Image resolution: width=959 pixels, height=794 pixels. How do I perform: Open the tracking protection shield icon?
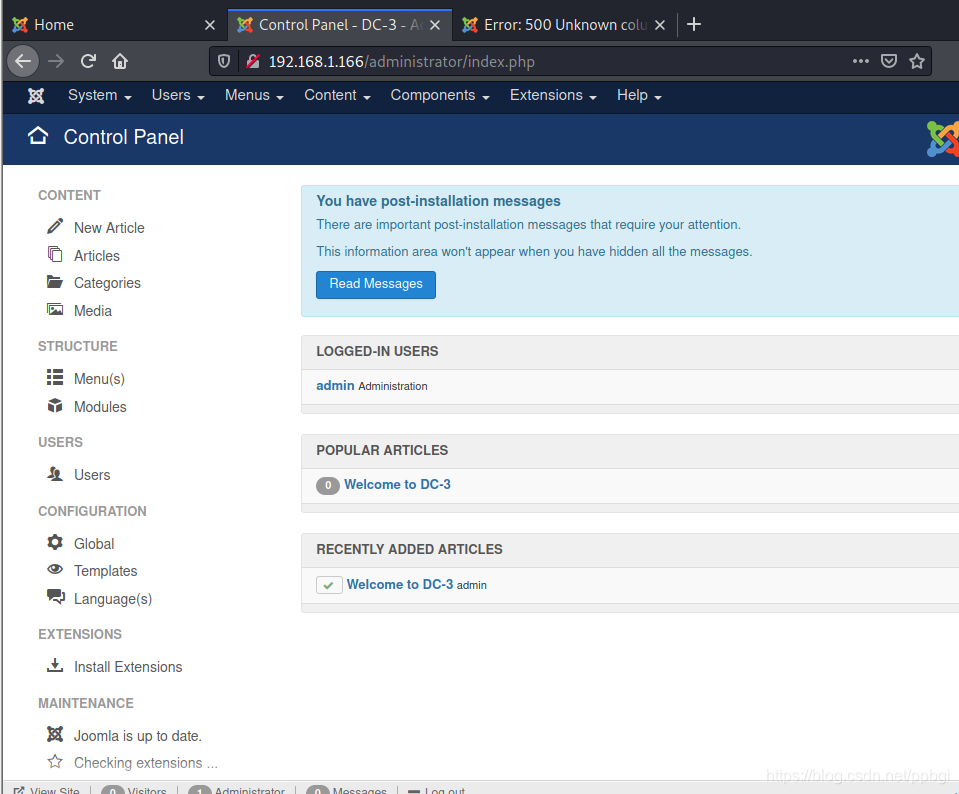point(224,61)
